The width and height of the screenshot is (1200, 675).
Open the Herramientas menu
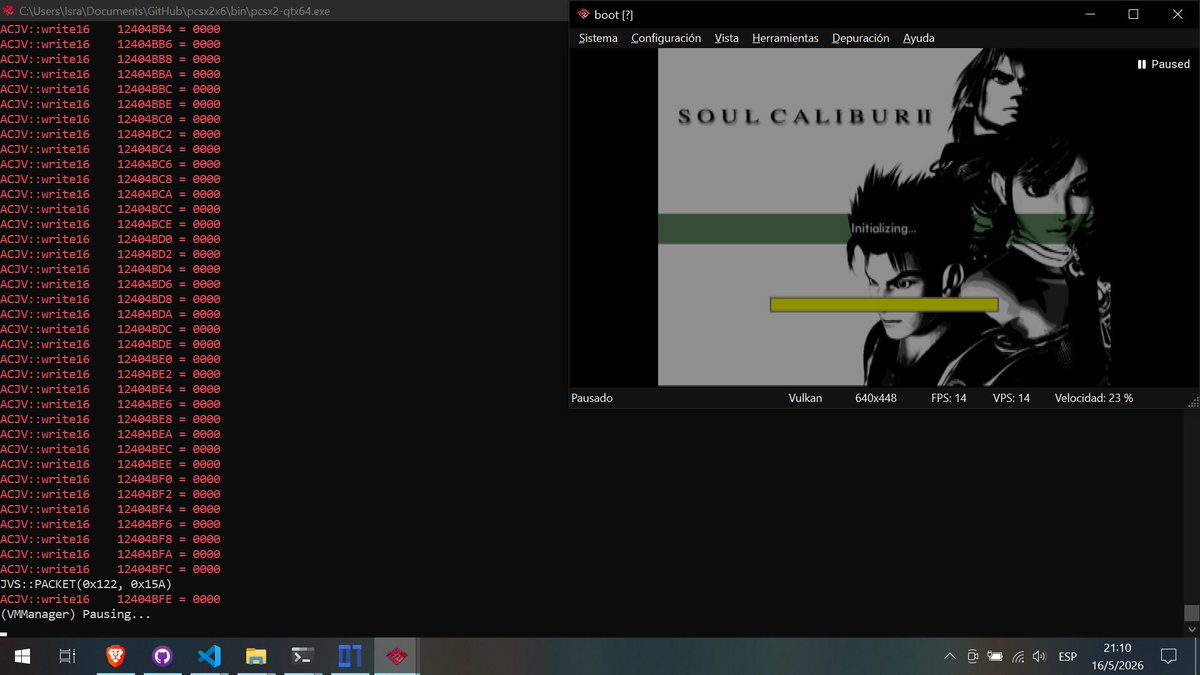pyautogui.click(x=785, y=38)
